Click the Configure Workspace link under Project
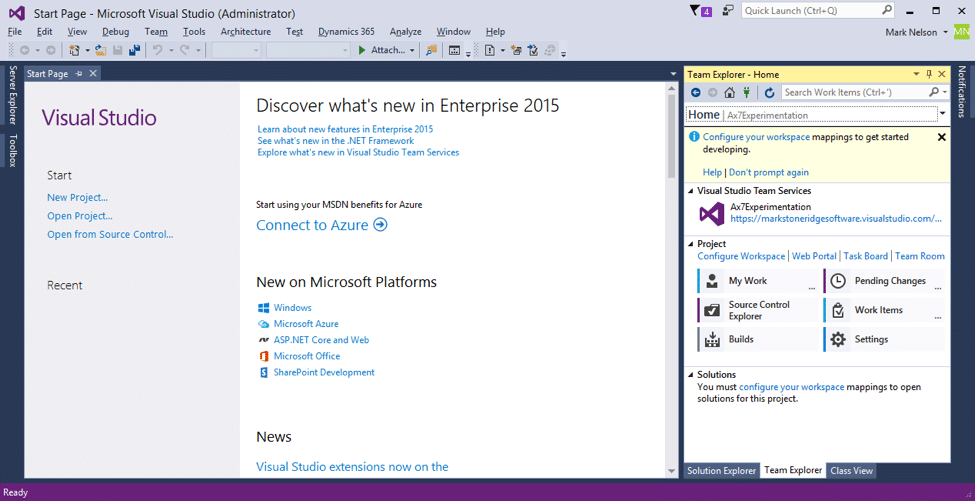Viewport: 975px width, 501px height. point(741,256)
